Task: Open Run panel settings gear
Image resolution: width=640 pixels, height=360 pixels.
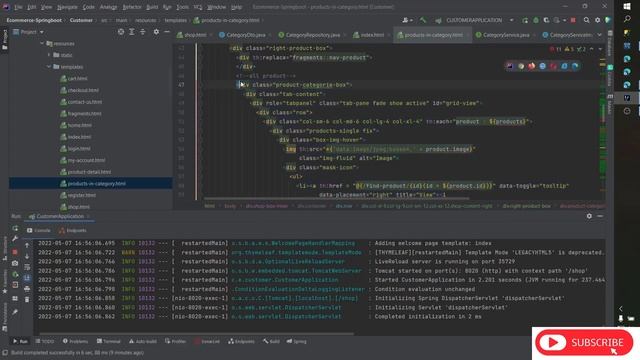Action: [x=589, y=216]
